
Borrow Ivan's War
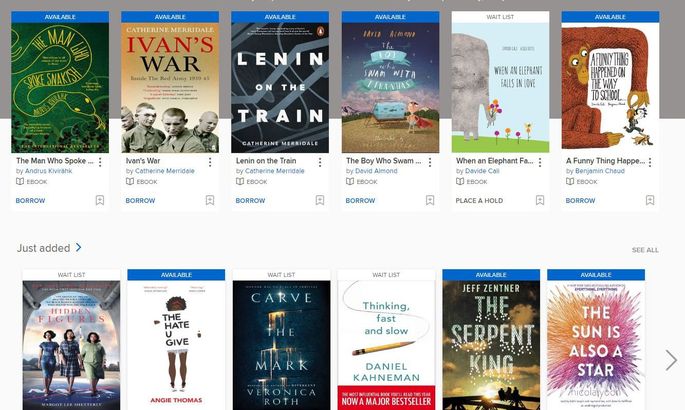tap(140, 200)
